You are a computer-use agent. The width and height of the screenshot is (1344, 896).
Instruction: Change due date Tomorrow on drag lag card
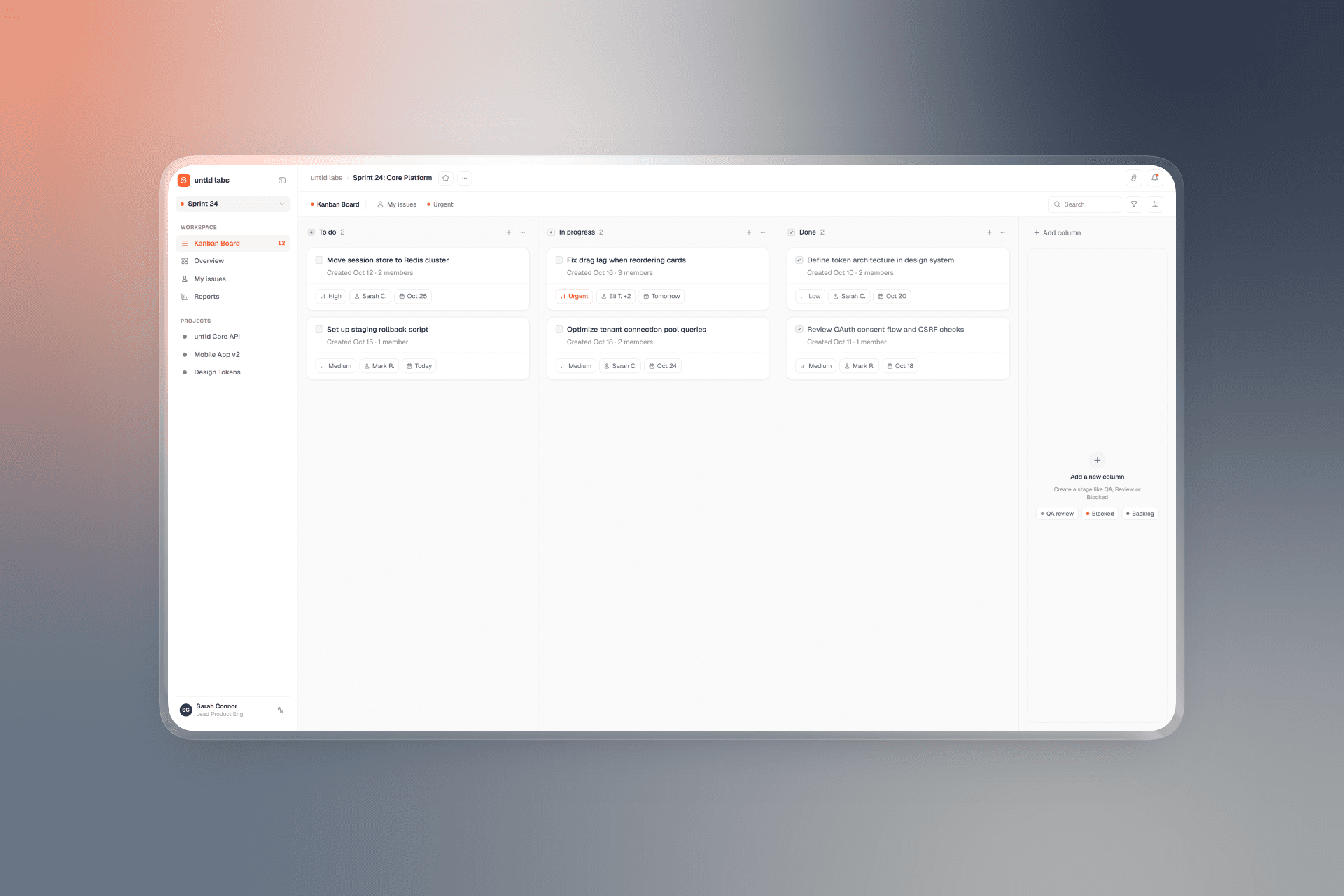click(x=661, y=296)
